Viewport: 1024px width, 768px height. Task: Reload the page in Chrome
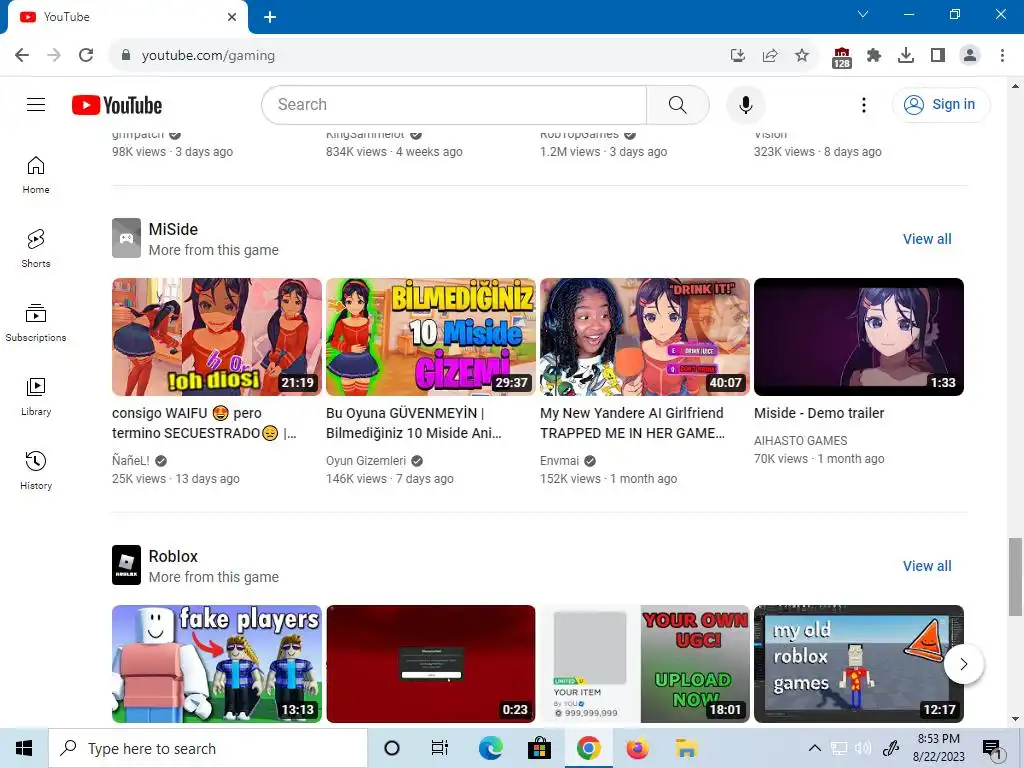click(x=86, y=56)
